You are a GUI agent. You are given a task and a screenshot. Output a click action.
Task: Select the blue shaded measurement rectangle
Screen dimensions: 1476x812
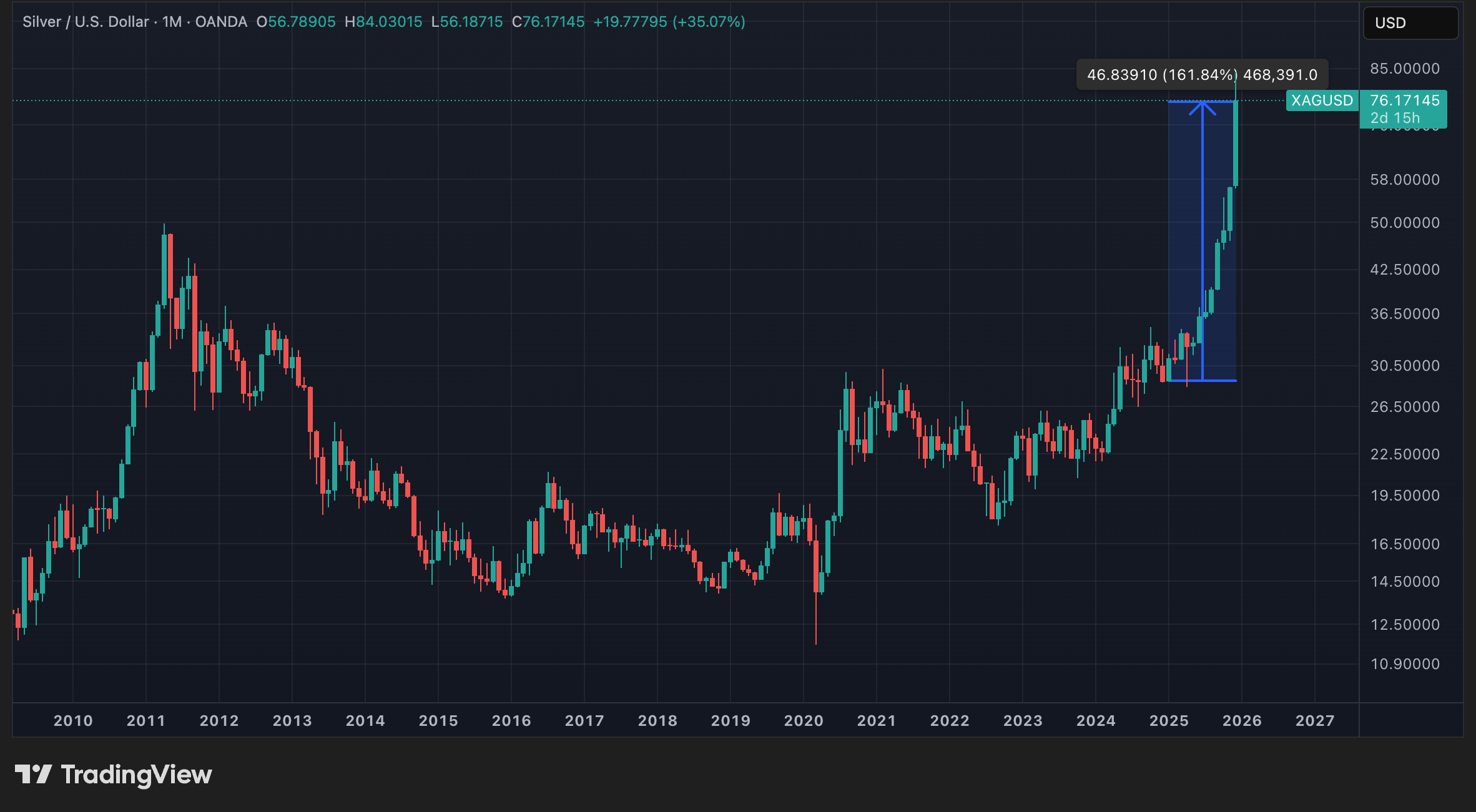point(1185,250)
